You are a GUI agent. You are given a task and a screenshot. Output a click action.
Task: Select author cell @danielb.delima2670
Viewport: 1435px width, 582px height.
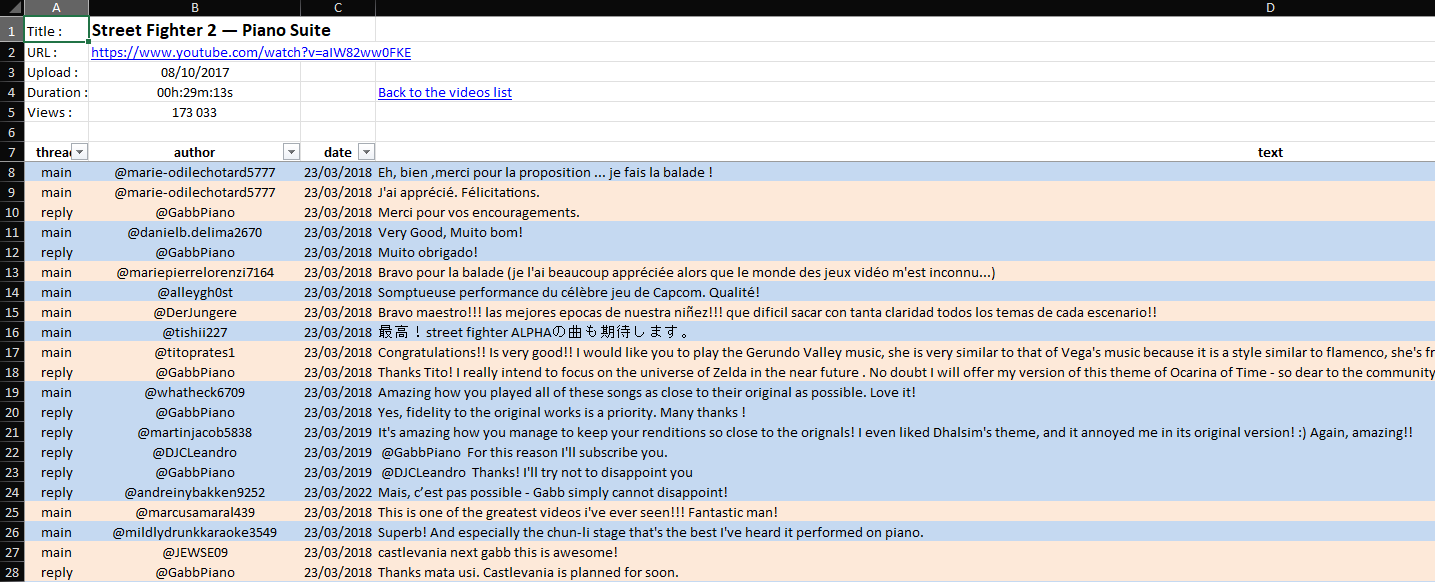195,232
